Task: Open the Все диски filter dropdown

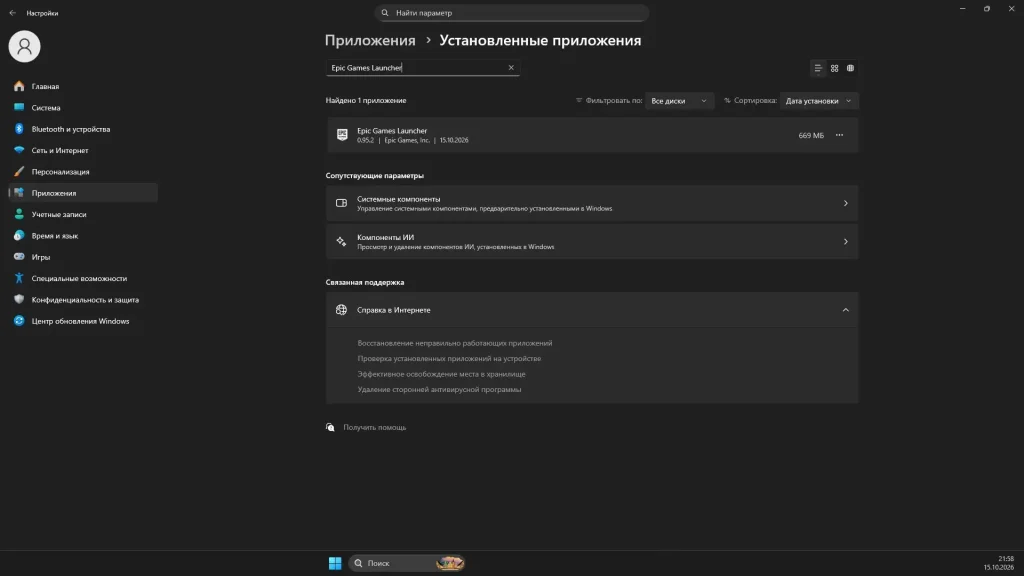Action: (679, 101)
